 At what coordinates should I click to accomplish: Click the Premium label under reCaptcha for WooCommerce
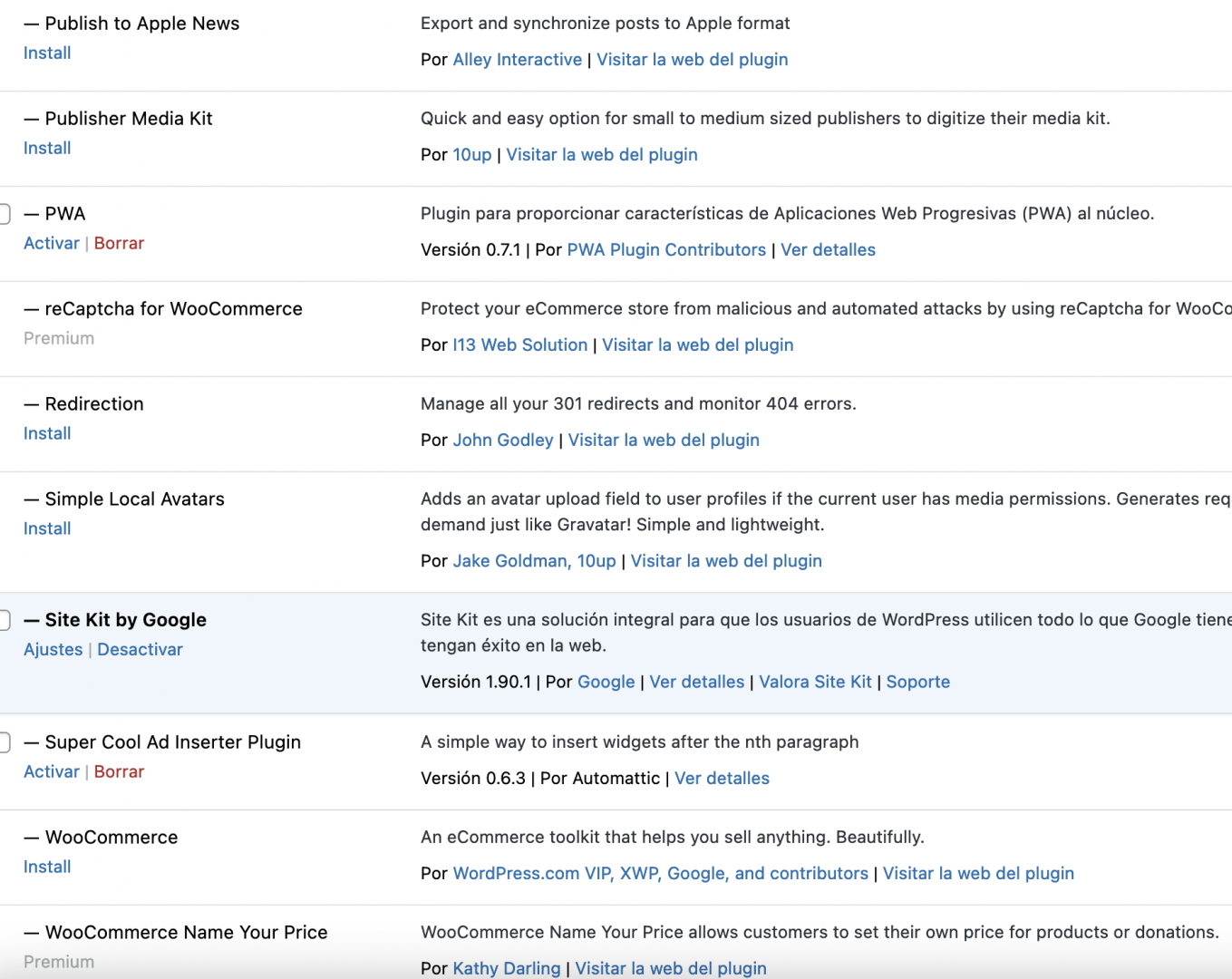point(59,338)
